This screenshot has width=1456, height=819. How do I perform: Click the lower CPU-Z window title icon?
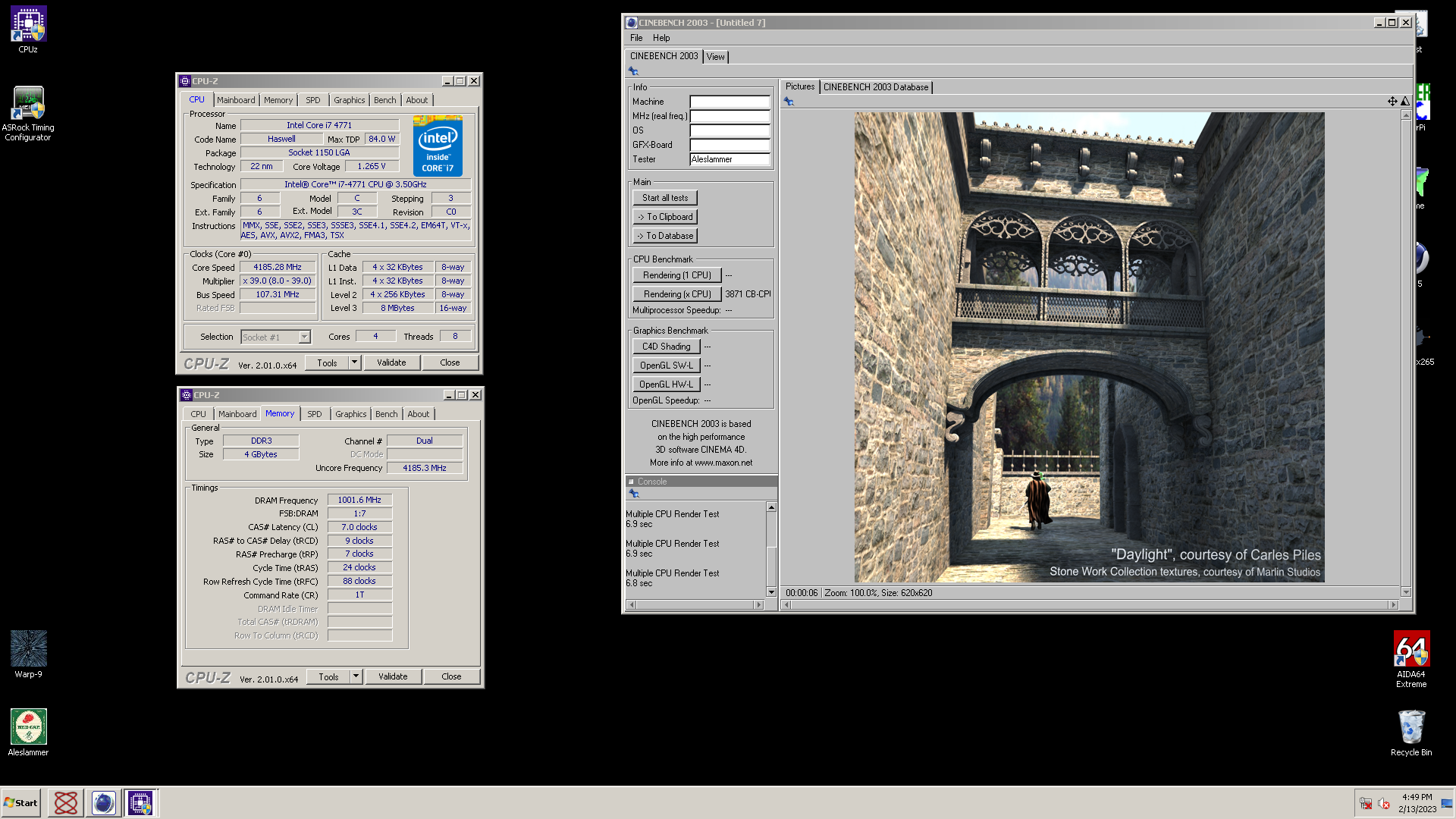187,395
